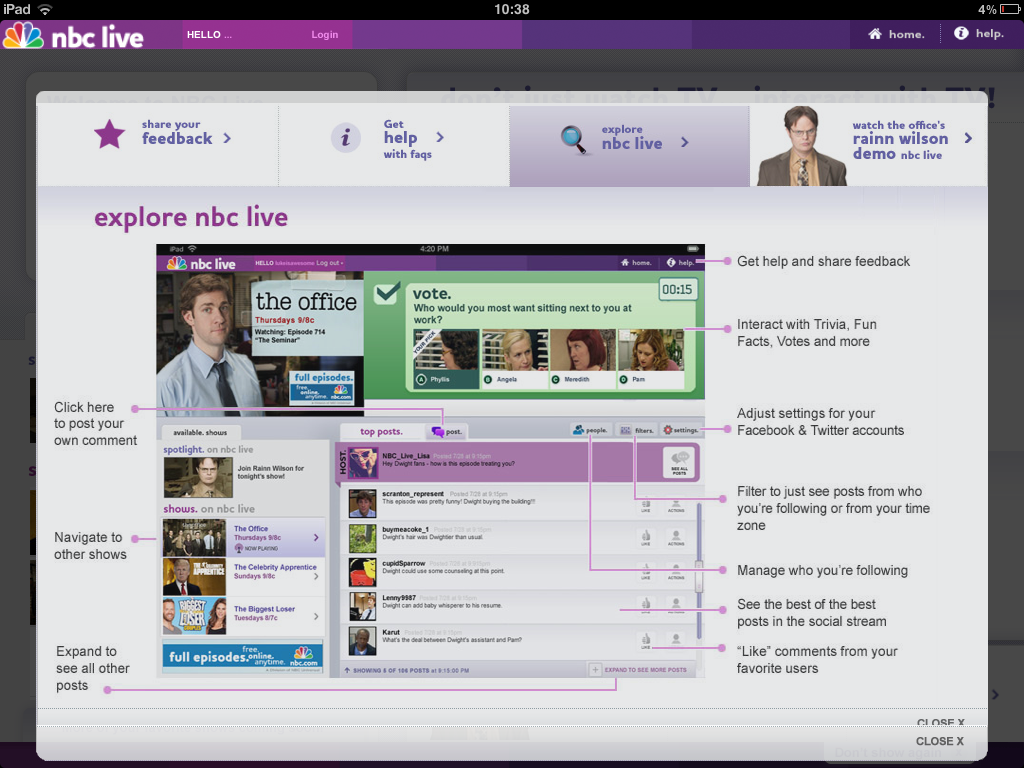This screenshot has width=1024, height=768.
Task: Open the Rainn Wilson demo chevron
Action: (x=968, y=138)
